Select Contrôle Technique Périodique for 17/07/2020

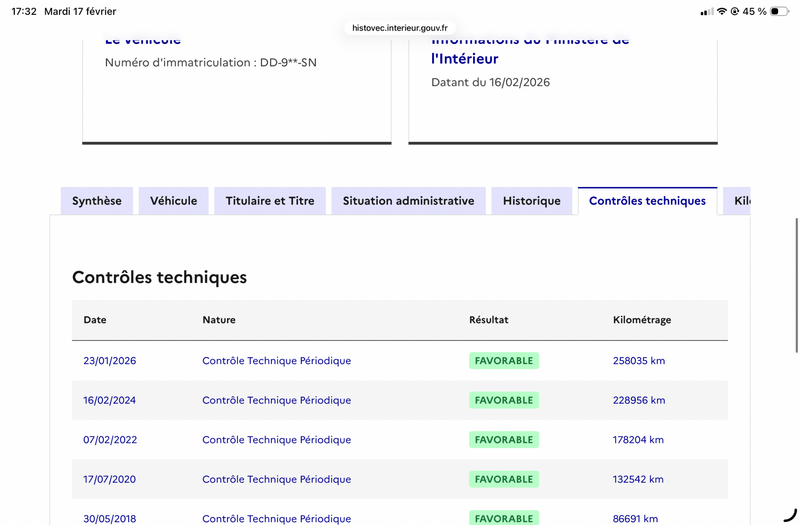click(x=276, y=479)
